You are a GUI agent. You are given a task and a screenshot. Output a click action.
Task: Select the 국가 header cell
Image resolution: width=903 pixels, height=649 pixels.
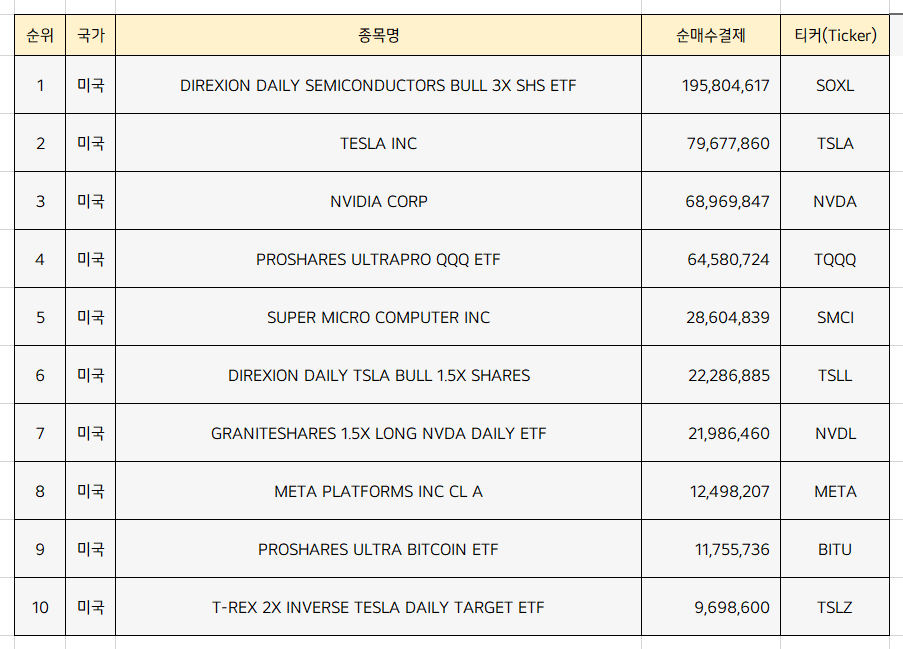click(90, 35)
